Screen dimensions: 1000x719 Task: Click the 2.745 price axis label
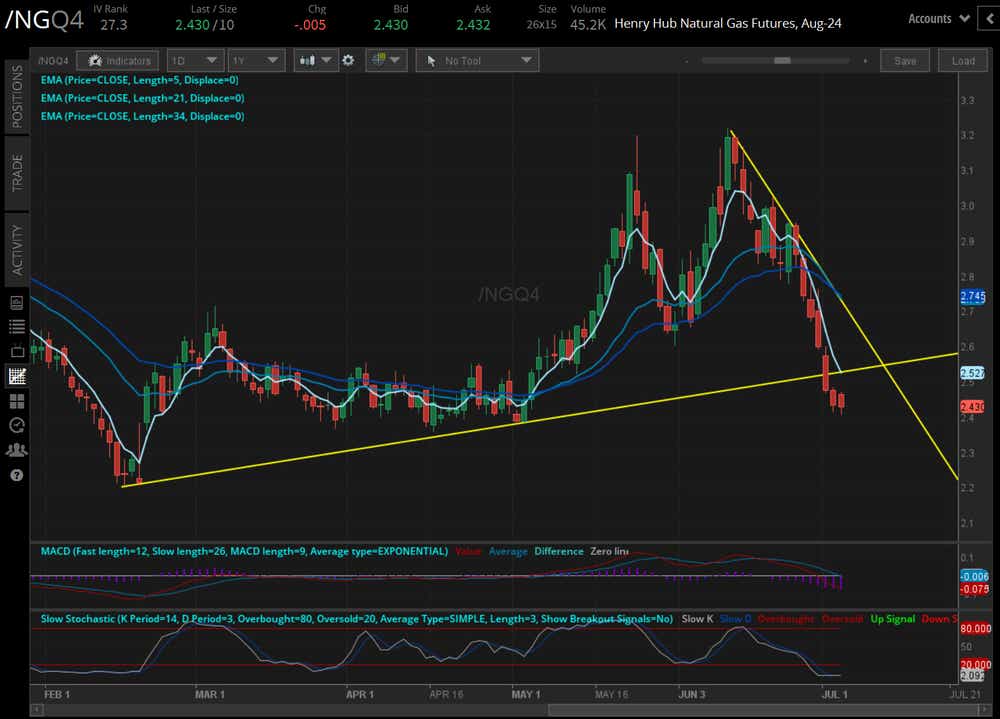click(973, 296)
